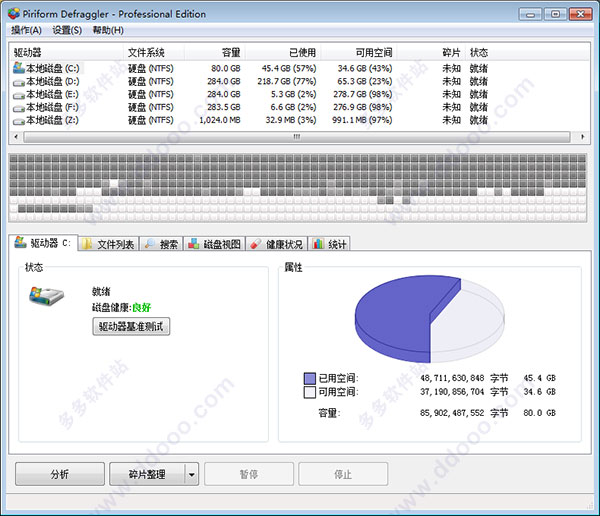
Task: Switch to the 健康状况 tab
Action: coord(276,244)
